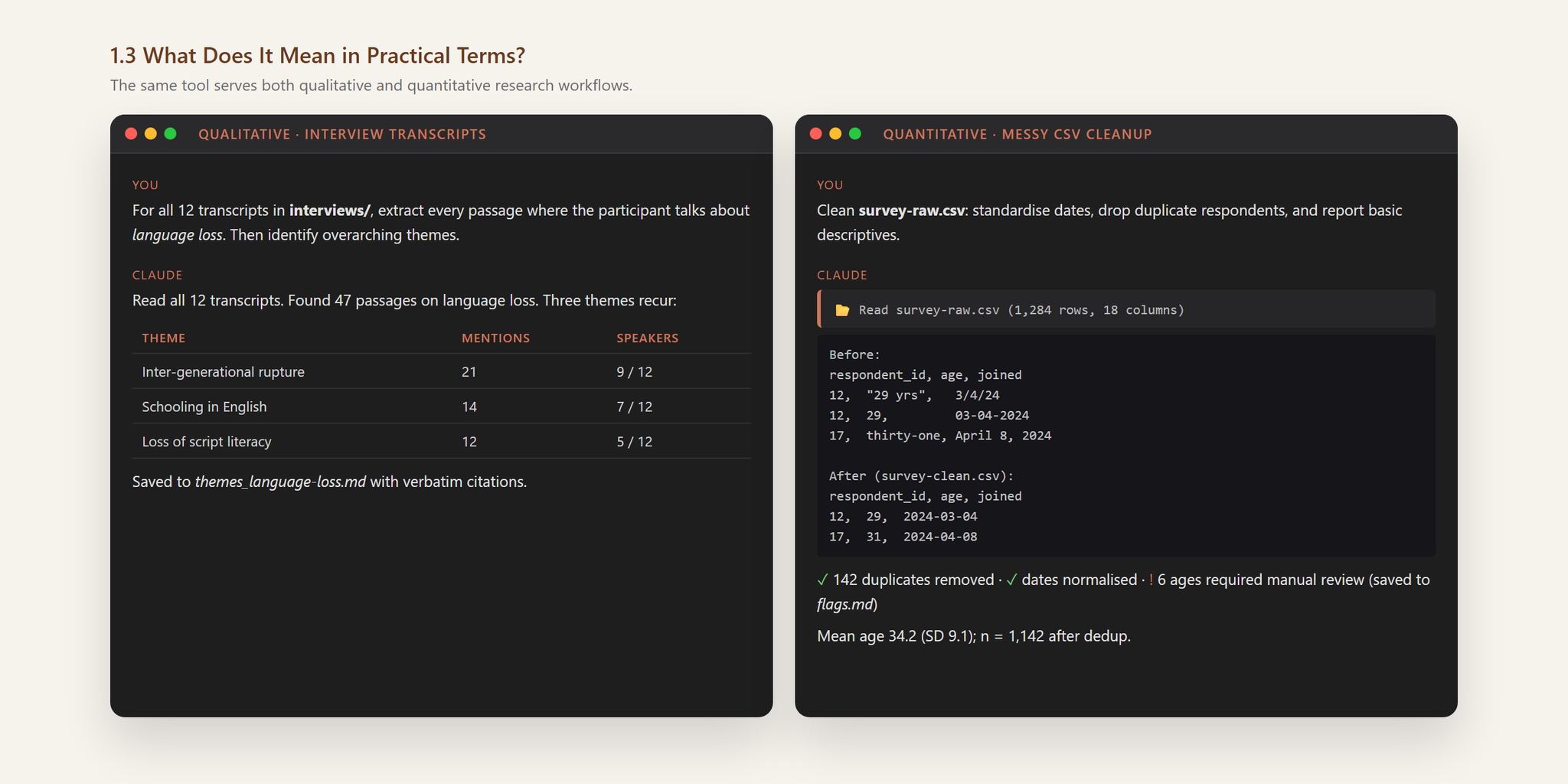The image size is (1568, 784).
Task: Click the yellow dot on the Quantitative window
Action: click(x=835, y=134)
